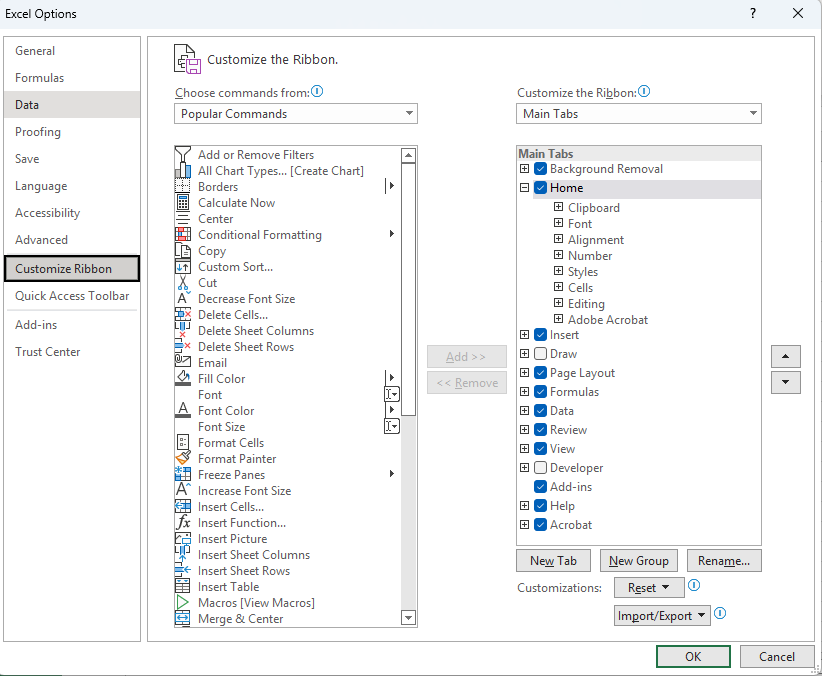Check the Draw tab checkbox
This screenshot has height=676, width=822.
[541, 354]
